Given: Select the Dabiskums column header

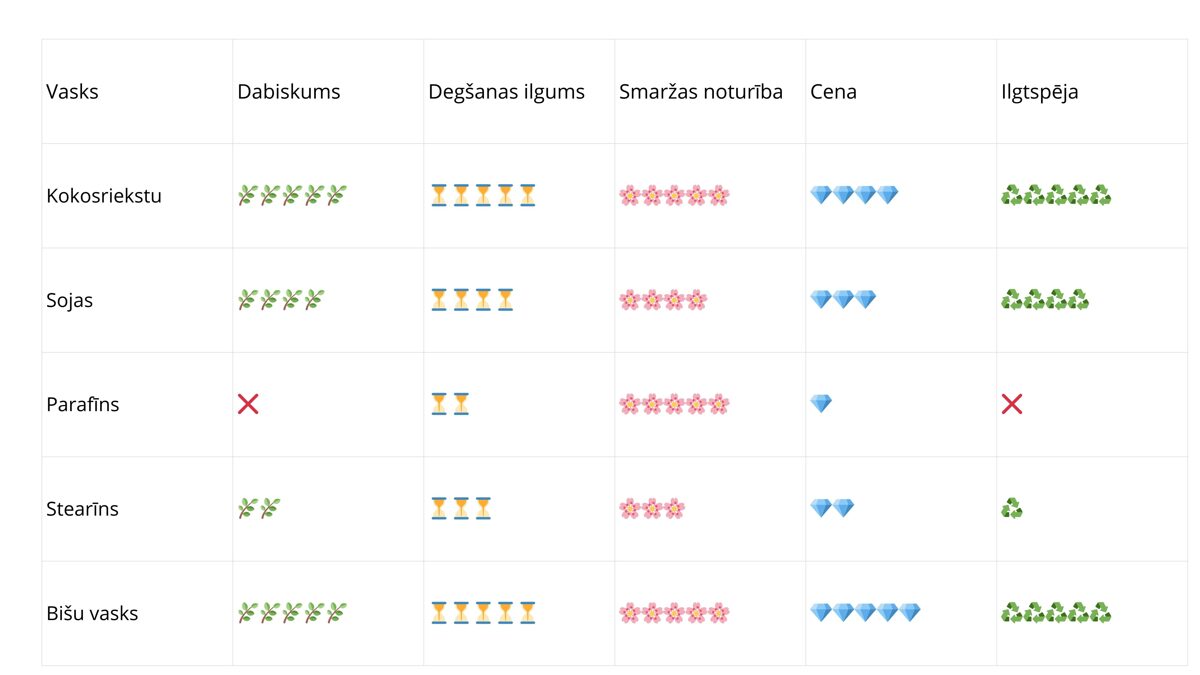Looking at the screenshot, I should pos(289,92).
